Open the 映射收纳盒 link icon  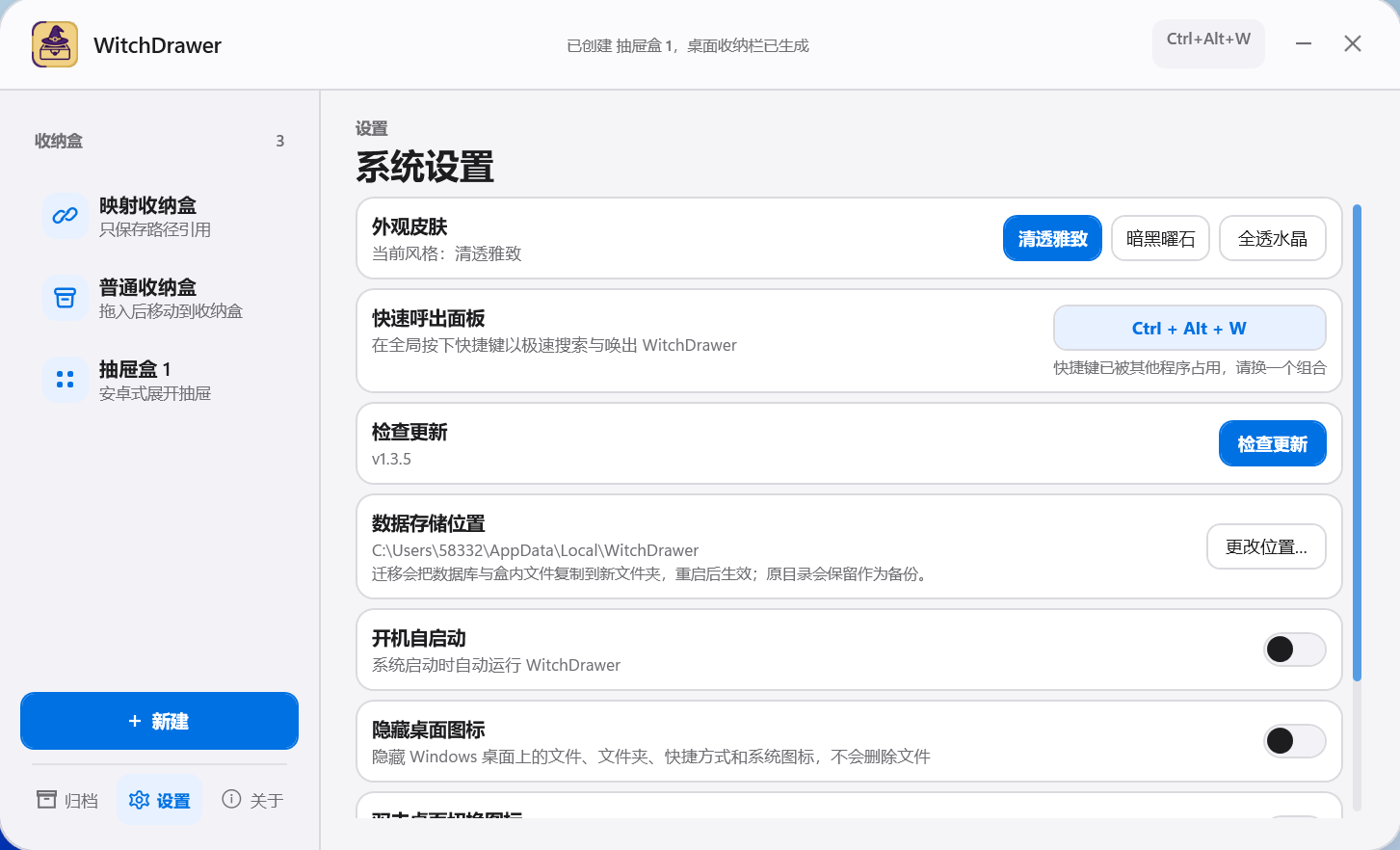coord(65,216)
